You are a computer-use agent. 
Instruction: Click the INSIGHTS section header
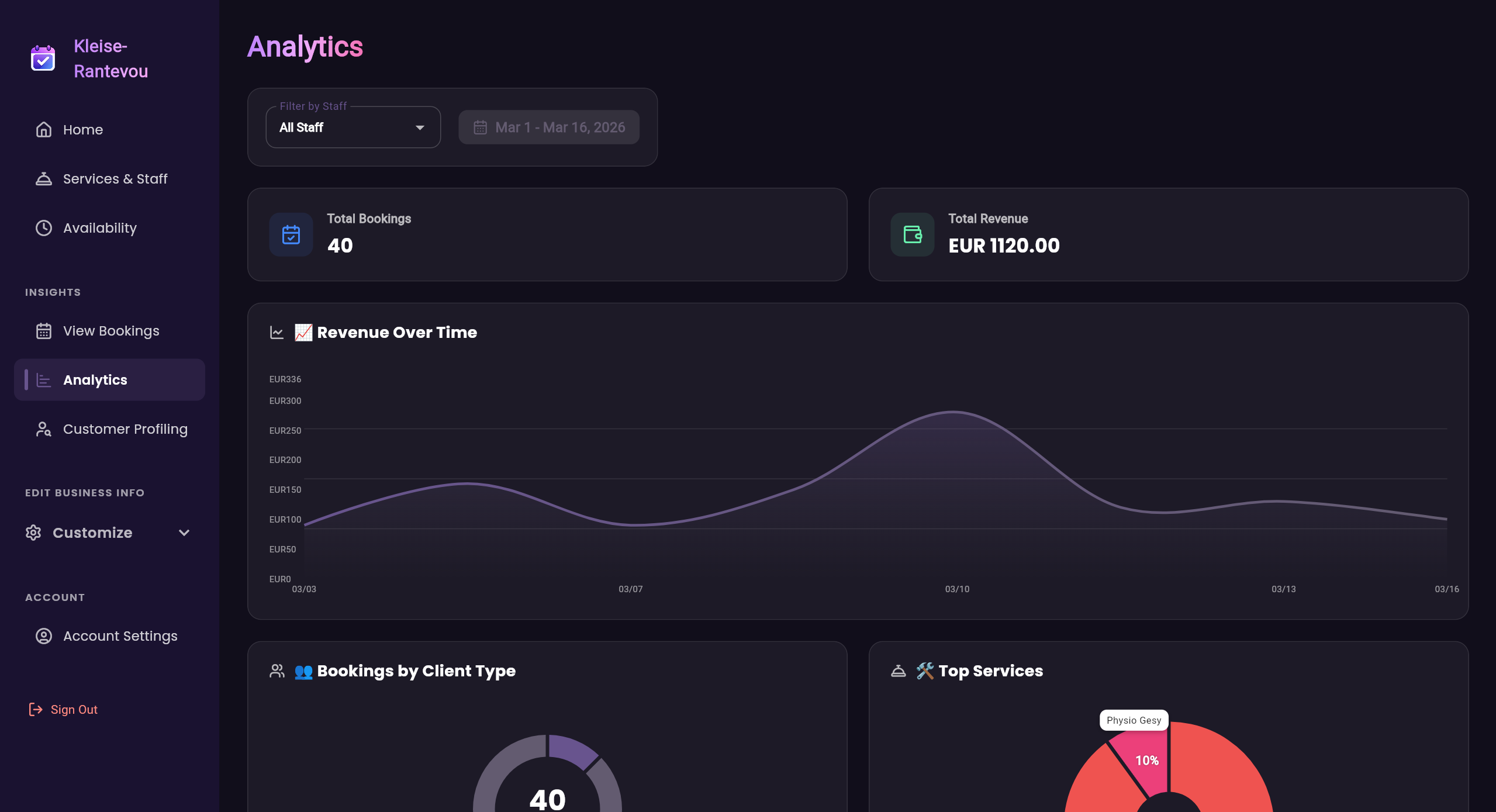[x=53, y=292]
